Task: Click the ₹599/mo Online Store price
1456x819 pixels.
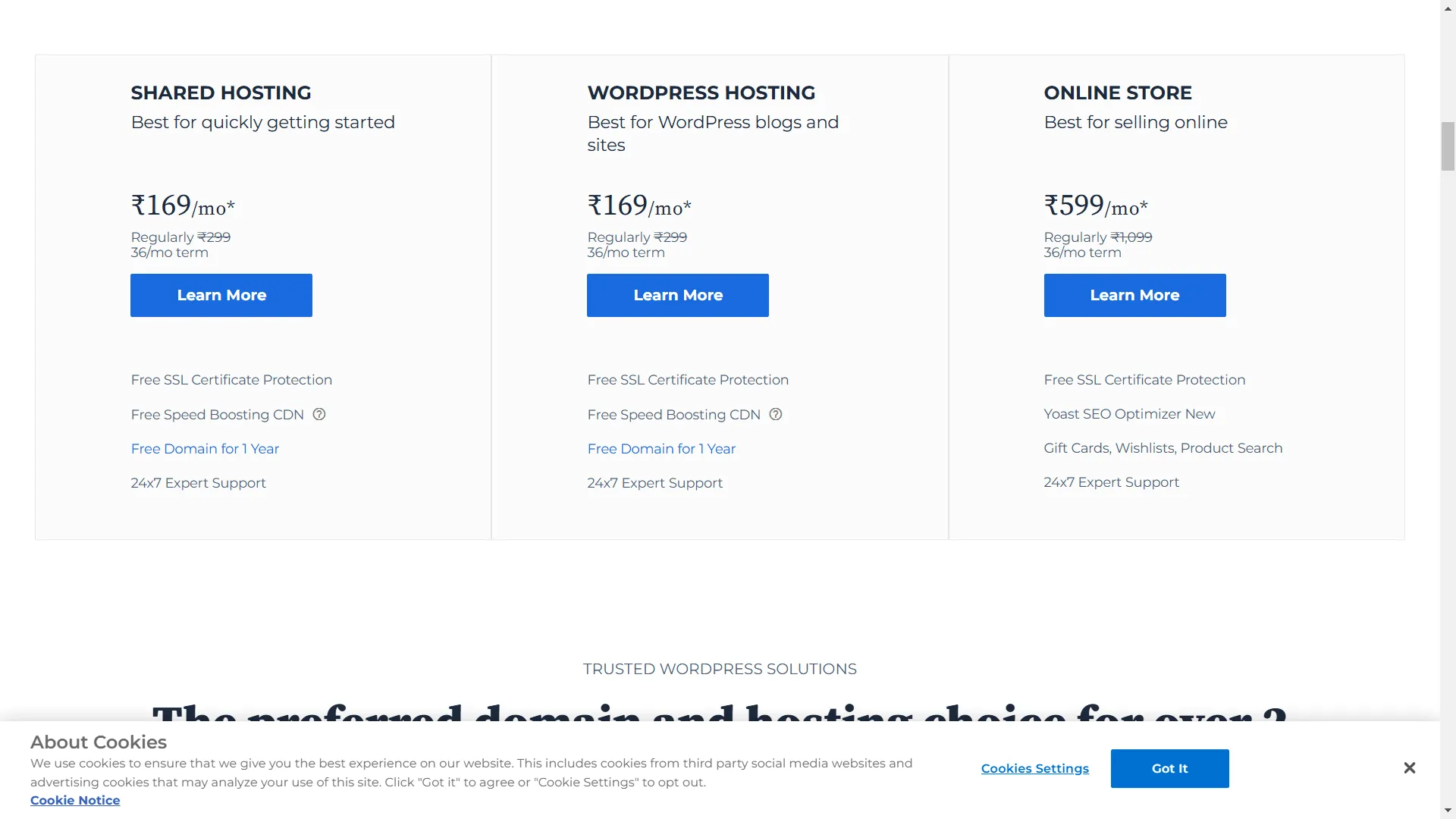Action: click(1095, 206)
